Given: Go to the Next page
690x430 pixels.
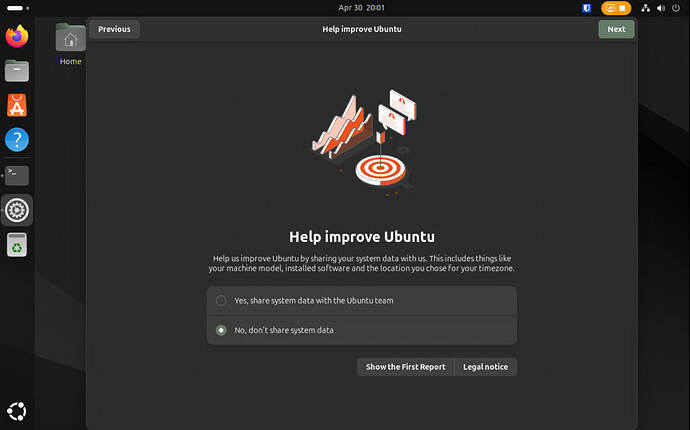Looking at the screenshot, I should tap(616, 29).
